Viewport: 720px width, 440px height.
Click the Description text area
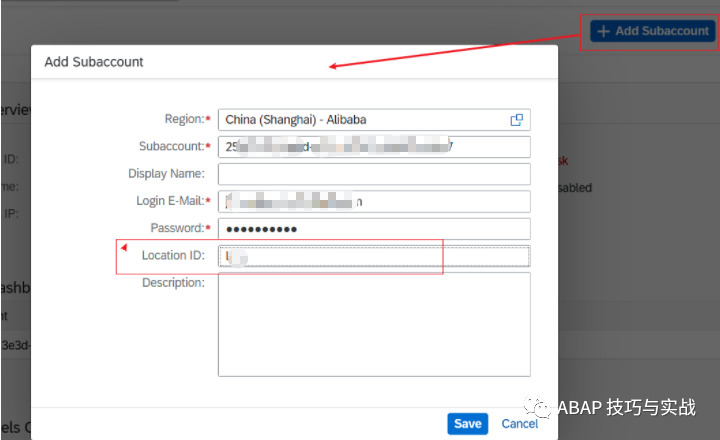coord(374,324)
